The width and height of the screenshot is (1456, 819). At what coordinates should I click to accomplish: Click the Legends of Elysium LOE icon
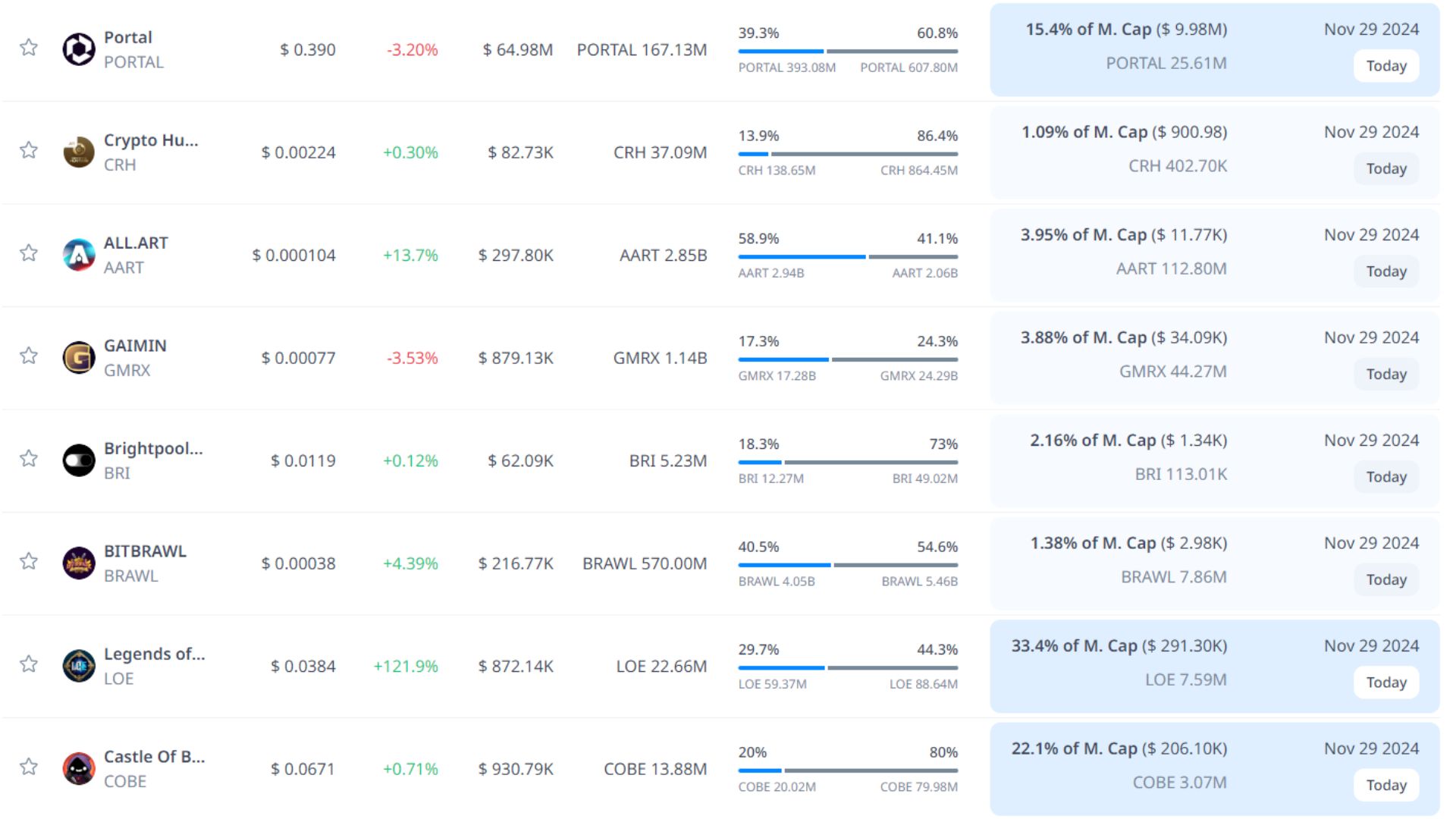[x=79, y=666]
